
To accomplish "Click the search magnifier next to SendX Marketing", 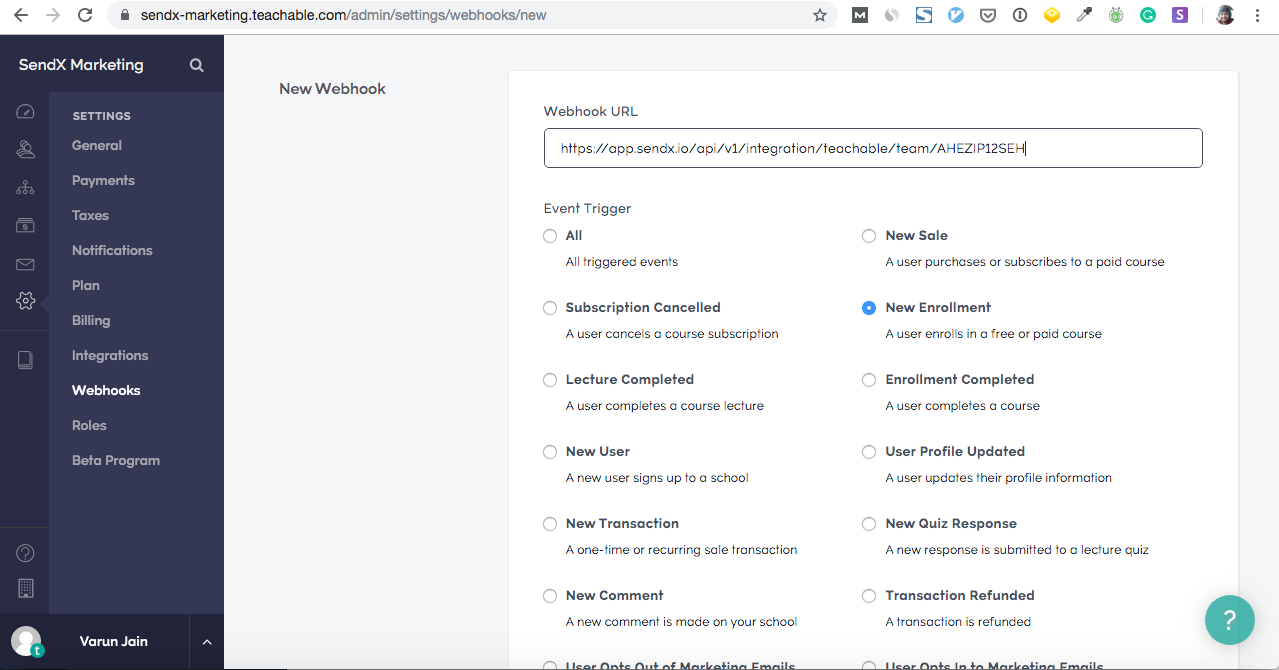I will pyautogui.click(x=197, y=65).
